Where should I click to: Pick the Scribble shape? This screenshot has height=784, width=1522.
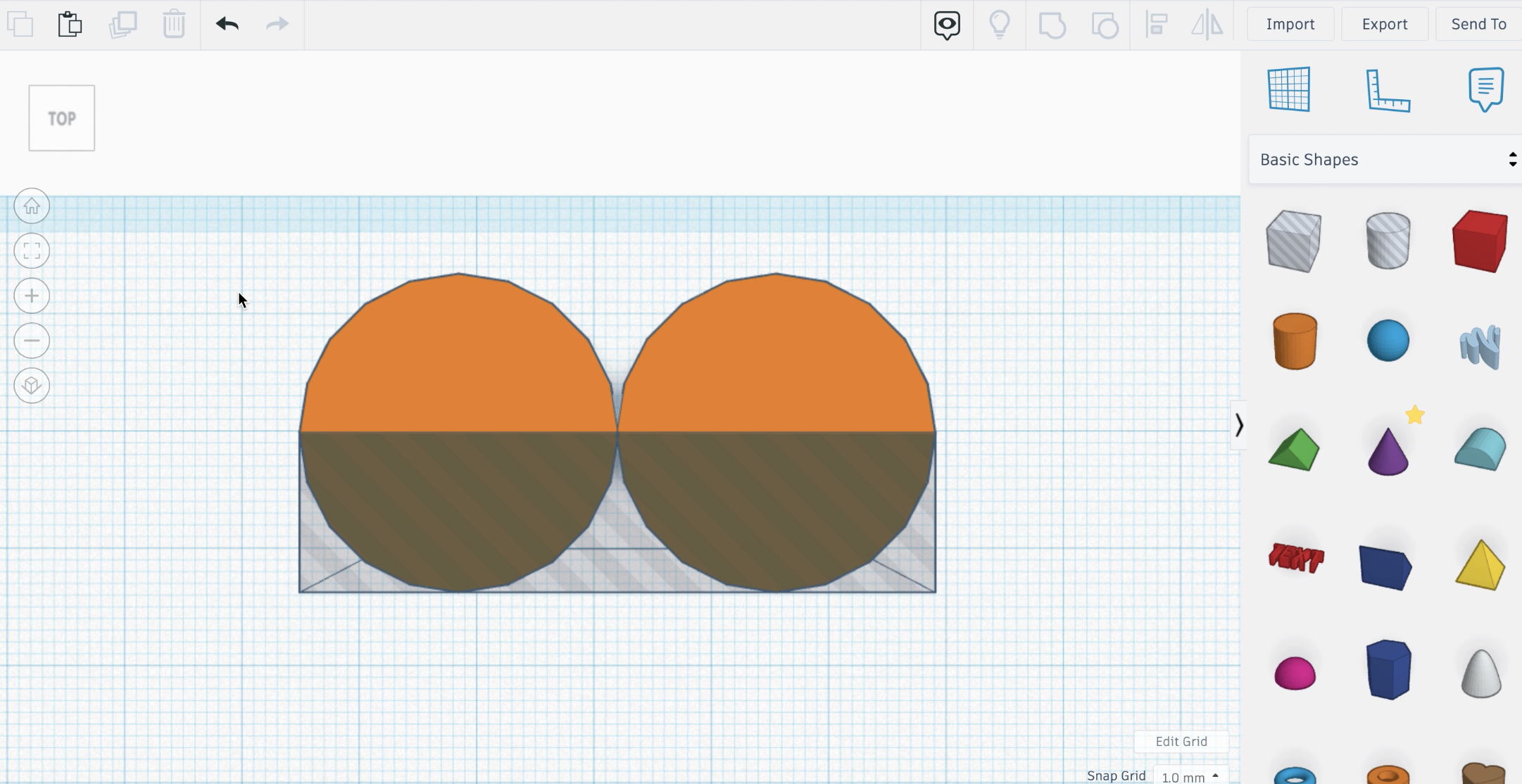tap(1480, 346)
